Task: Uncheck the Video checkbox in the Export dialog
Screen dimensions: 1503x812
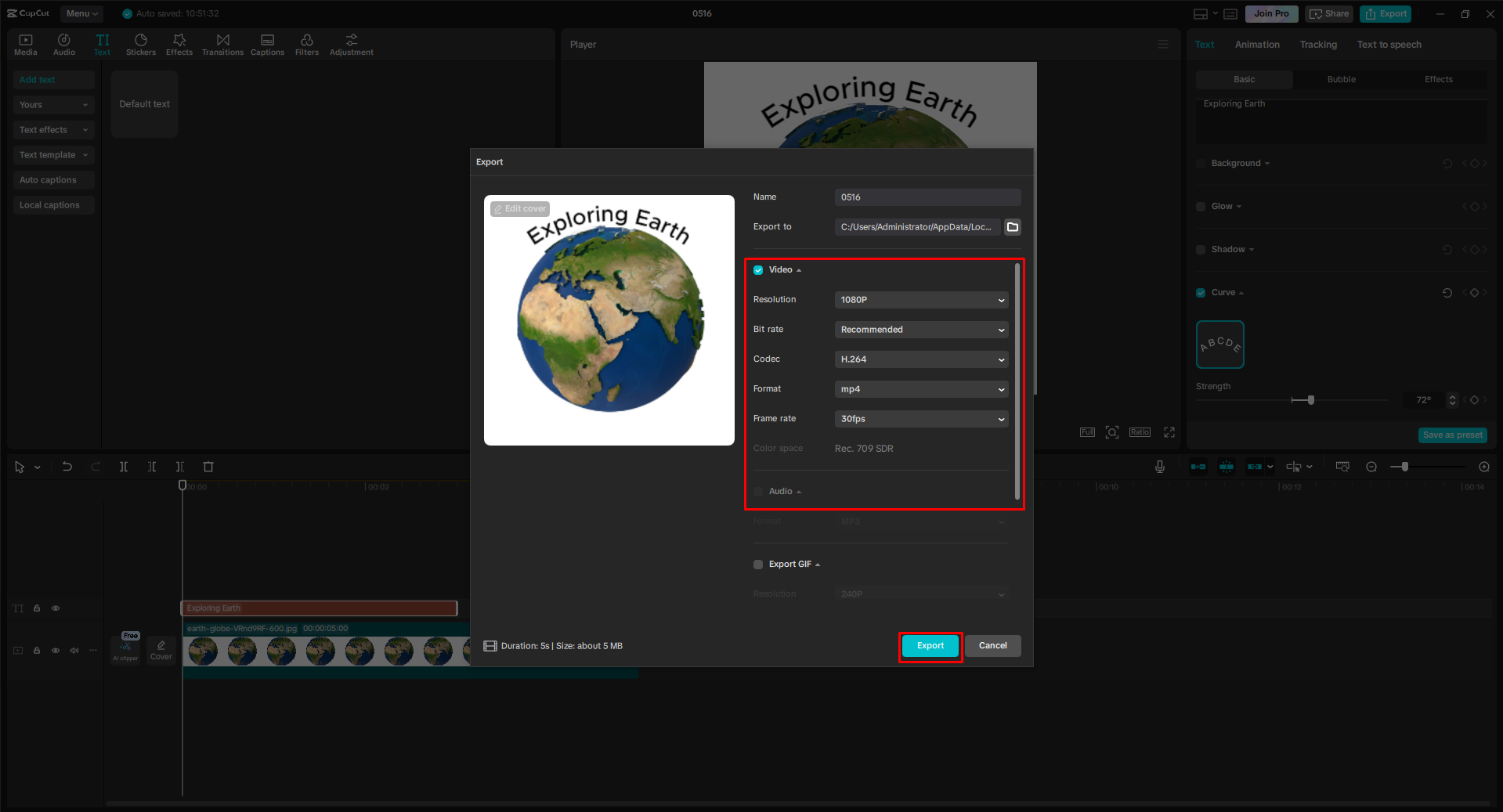Action: tap(758, 269)
